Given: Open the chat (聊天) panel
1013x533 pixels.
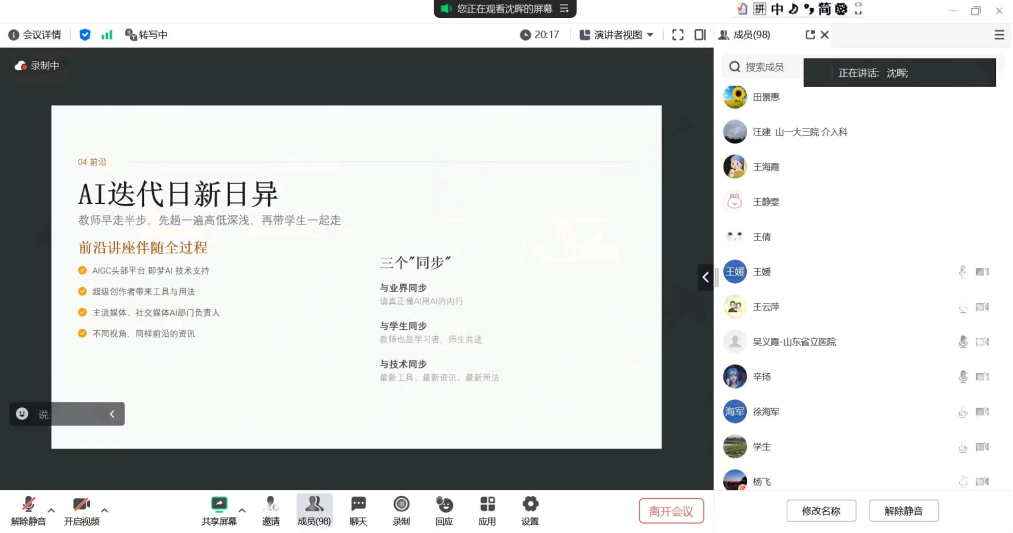Looking at the screenshot, I should [358, 511].
